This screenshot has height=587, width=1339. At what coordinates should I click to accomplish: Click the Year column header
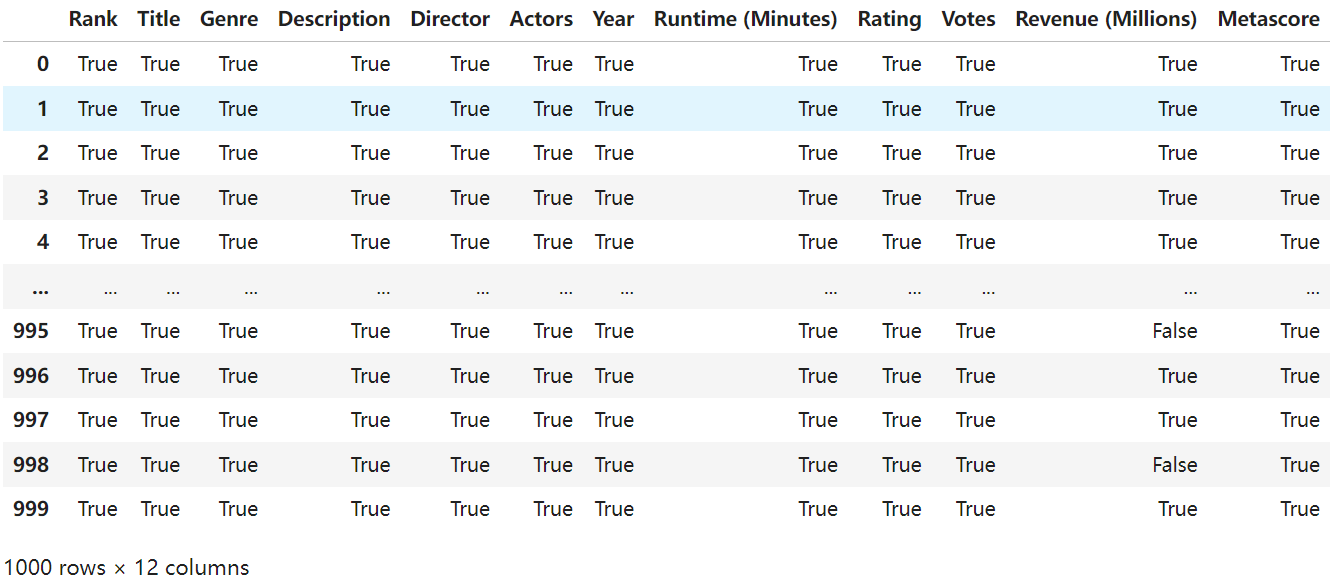click(613, 19)
